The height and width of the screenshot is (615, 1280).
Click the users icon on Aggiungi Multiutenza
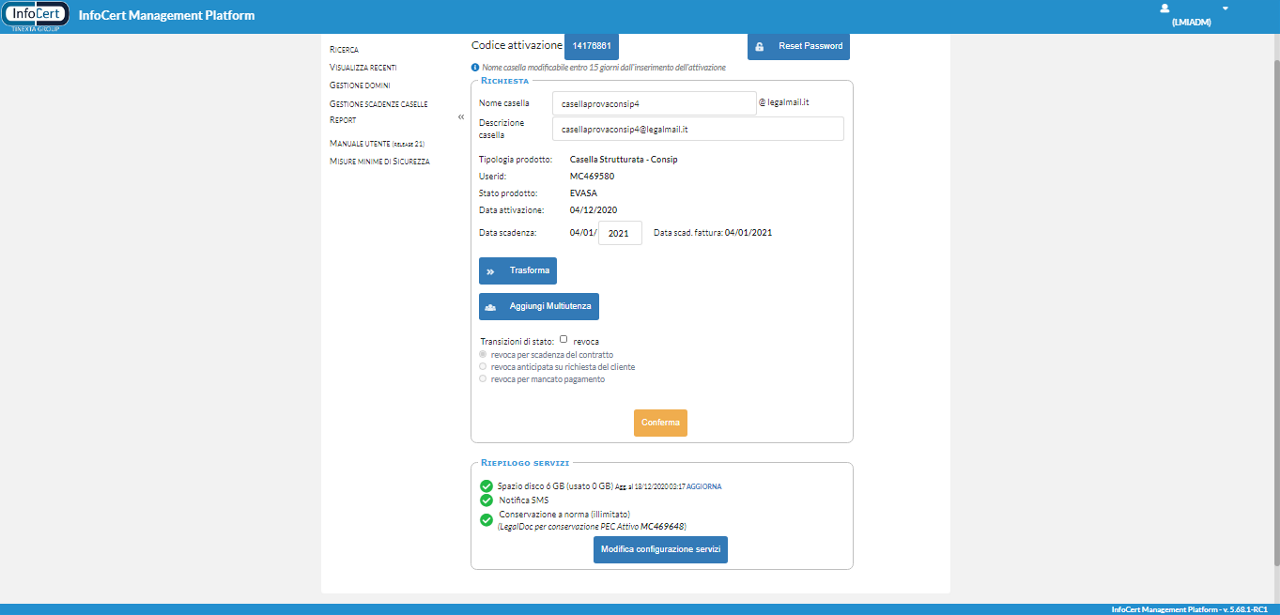[491, 306]
